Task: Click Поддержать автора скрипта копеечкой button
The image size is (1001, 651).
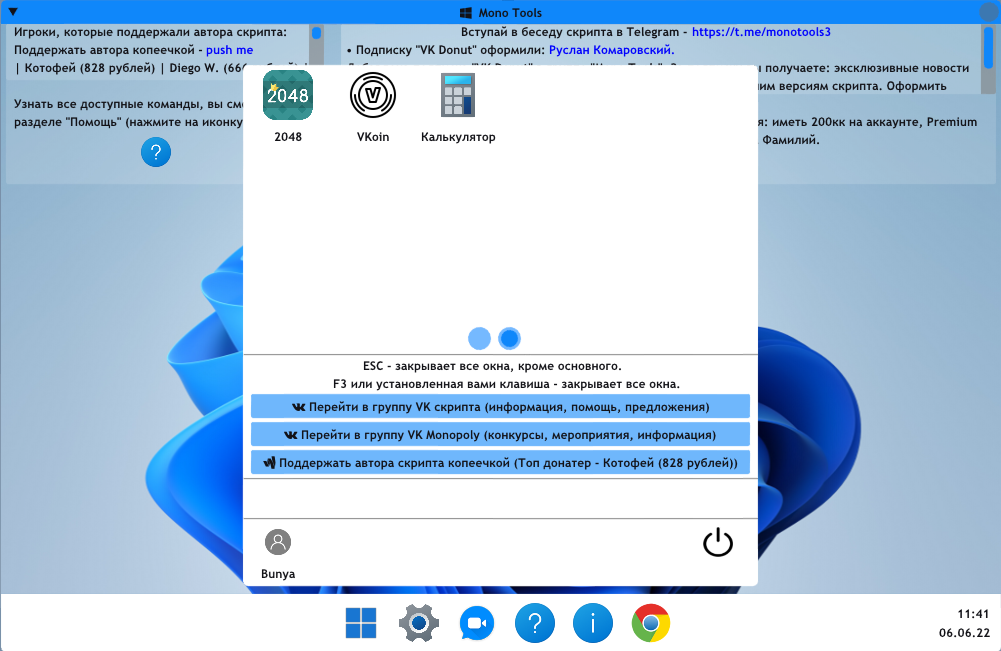Action: coord(500,463)
